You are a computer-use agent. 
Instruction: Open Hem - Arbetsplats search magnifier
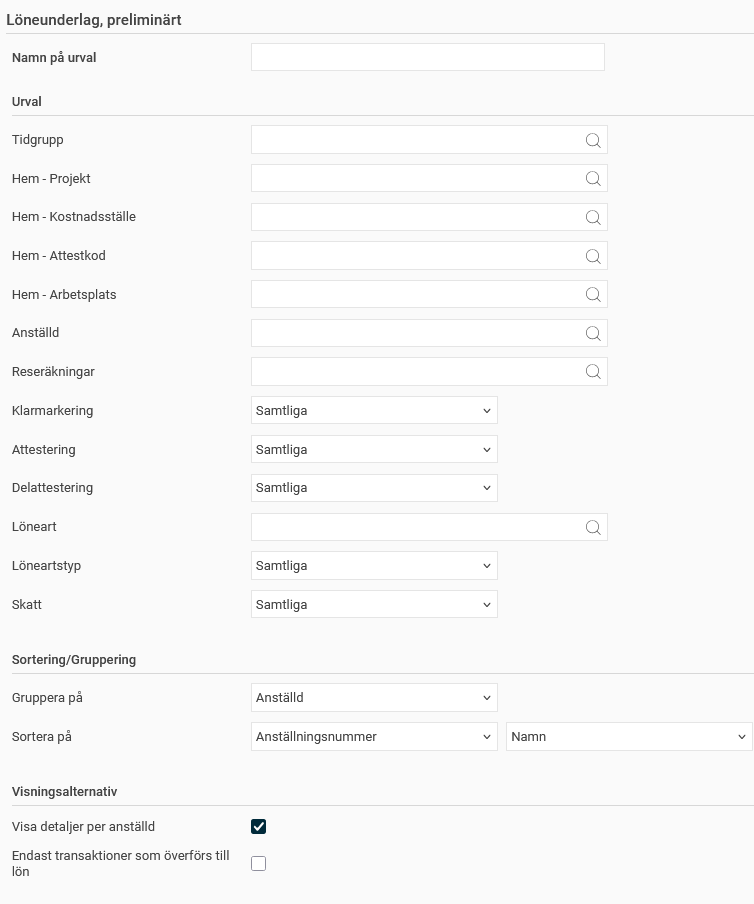pyautogui.click(x=593, y=295)
